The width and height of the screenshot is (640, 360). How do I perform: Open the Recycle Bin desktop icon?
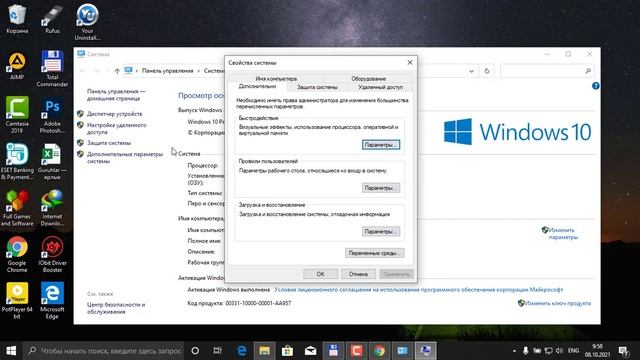coord(17,19)
